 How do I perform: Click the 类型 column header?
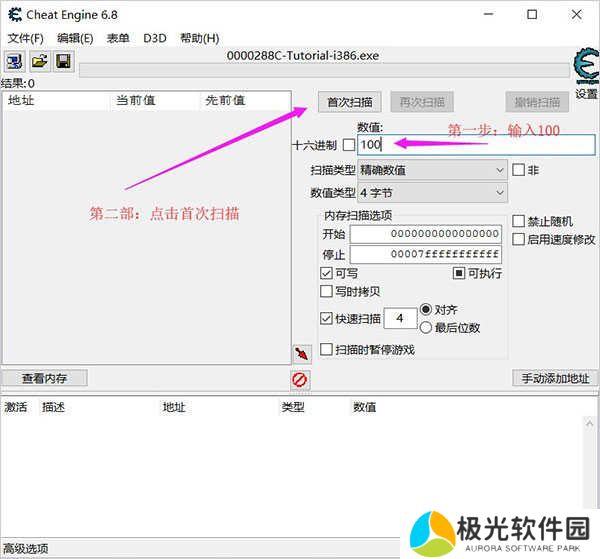click(293, 407)
